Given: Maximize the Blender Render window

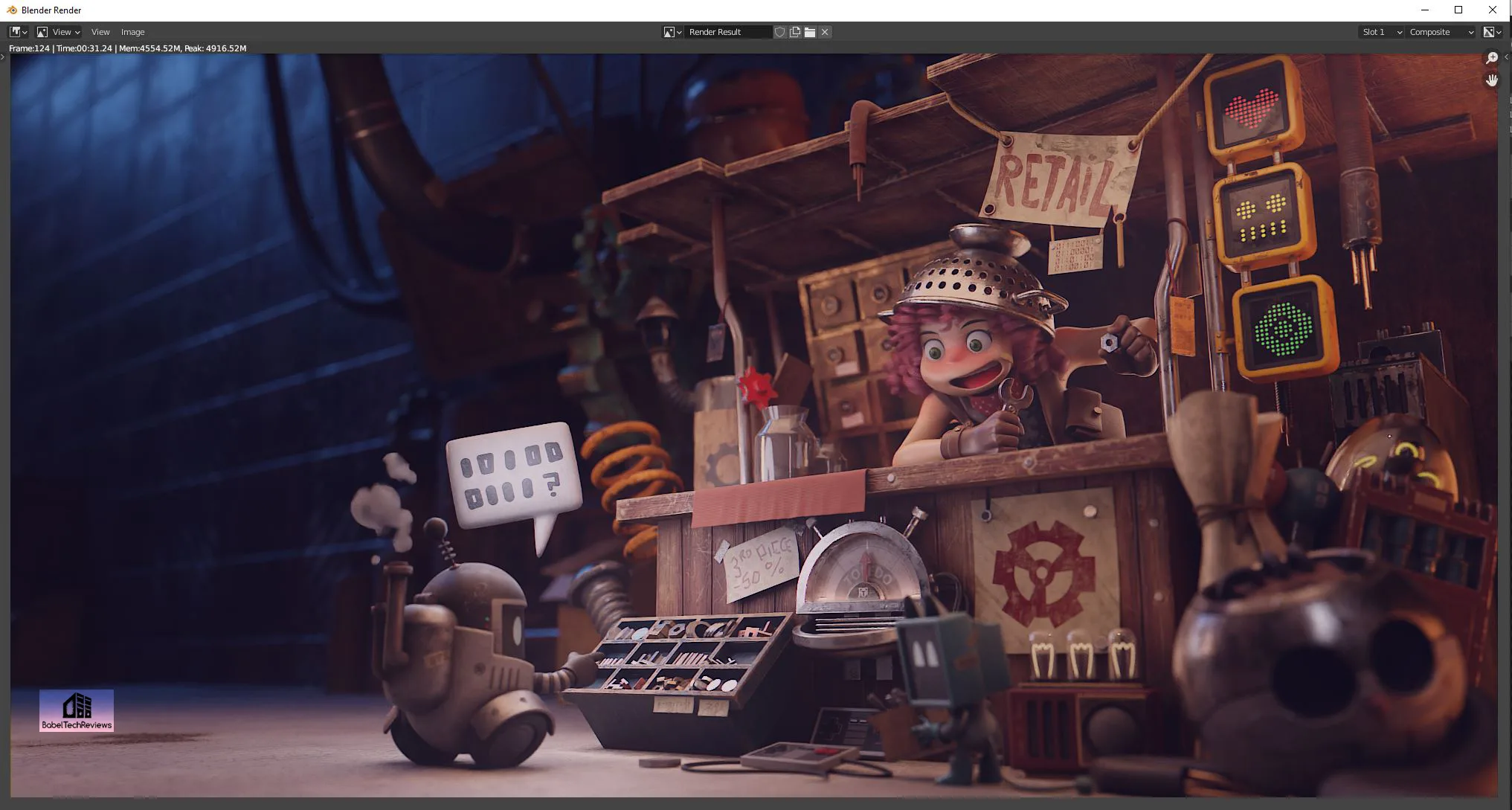Looking at the screenshot, I should (x=1458, y=10).
